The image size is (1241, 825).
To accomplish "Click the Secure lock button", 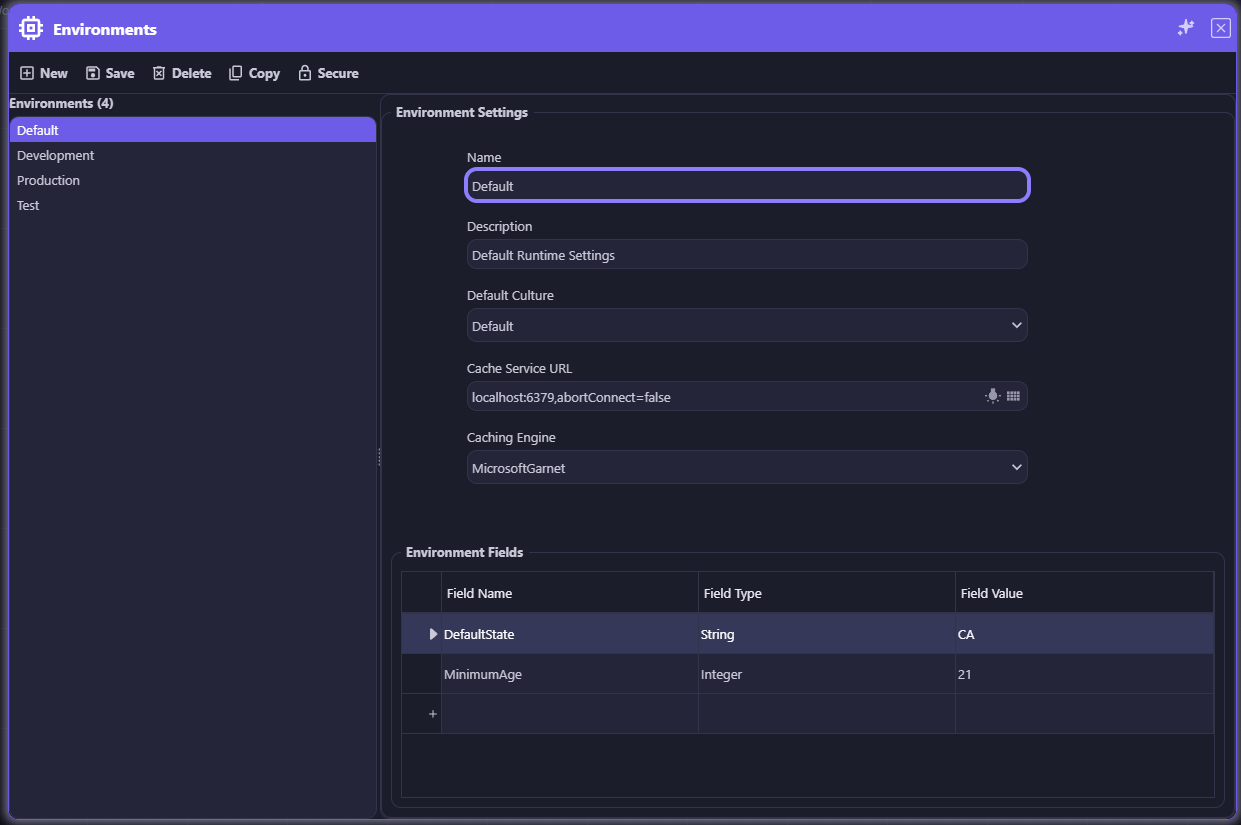I will [x=328, y=73].
